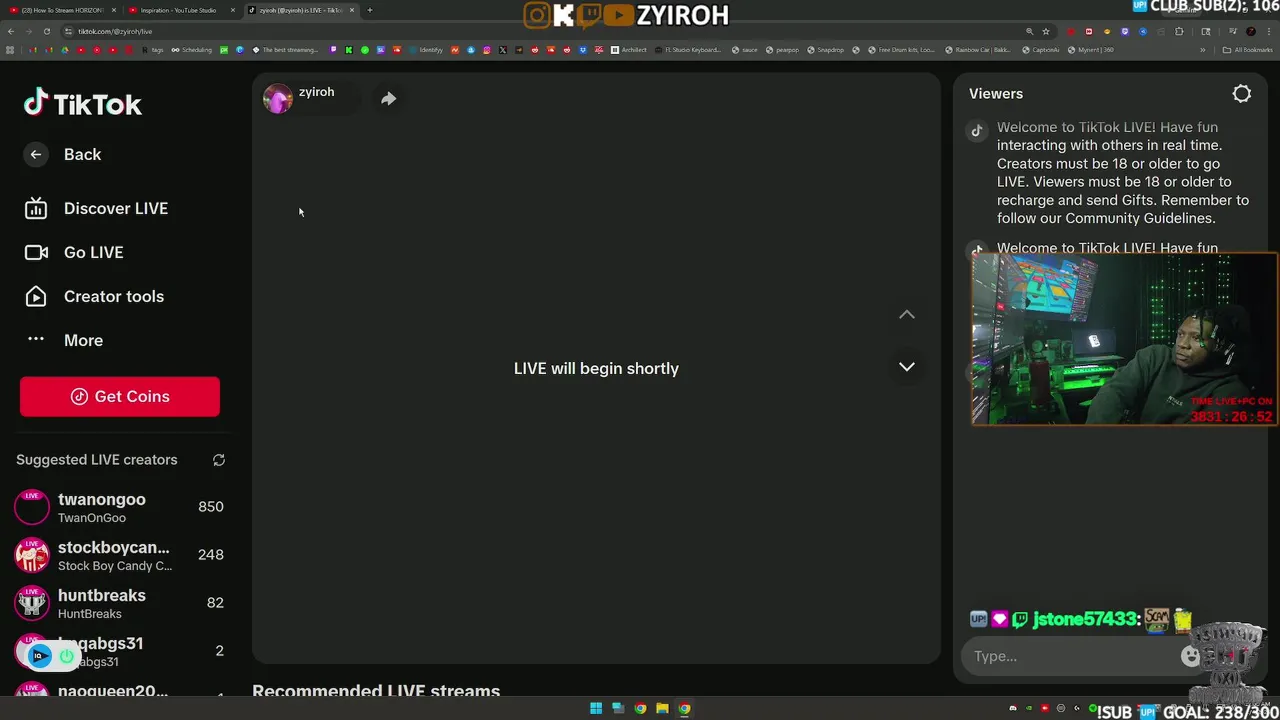Open pearpop bookmark

coord(782,50)
